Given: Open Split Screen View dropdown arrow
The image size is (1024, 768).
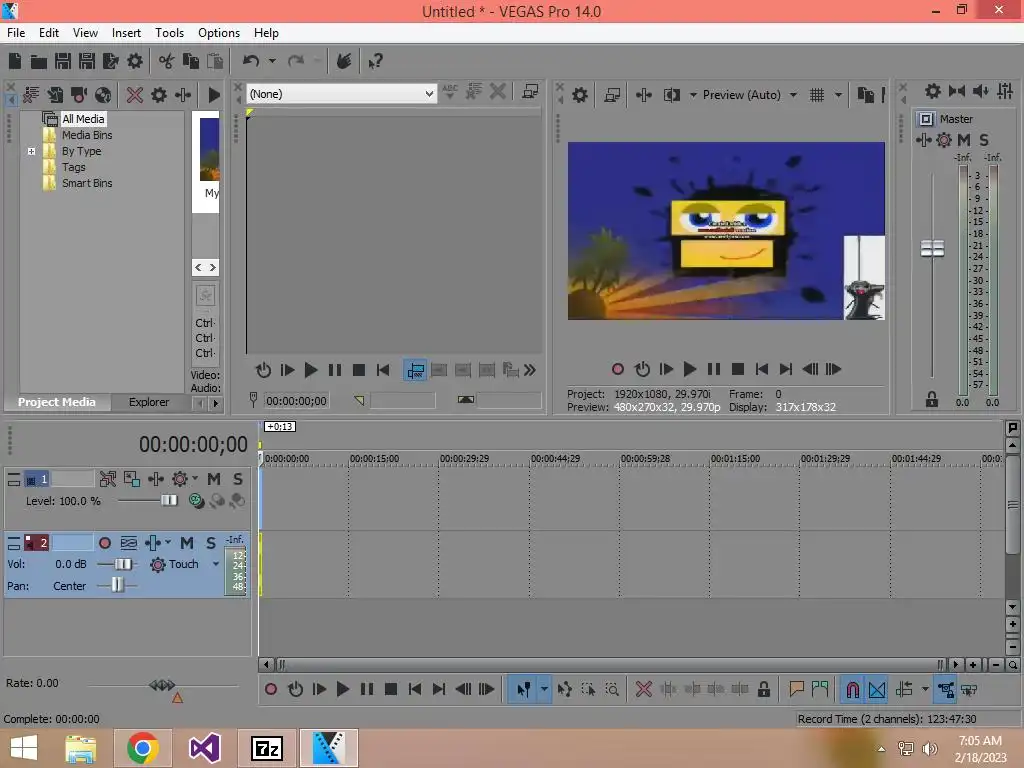Looking at the screenshot, I should pos(693,95).
